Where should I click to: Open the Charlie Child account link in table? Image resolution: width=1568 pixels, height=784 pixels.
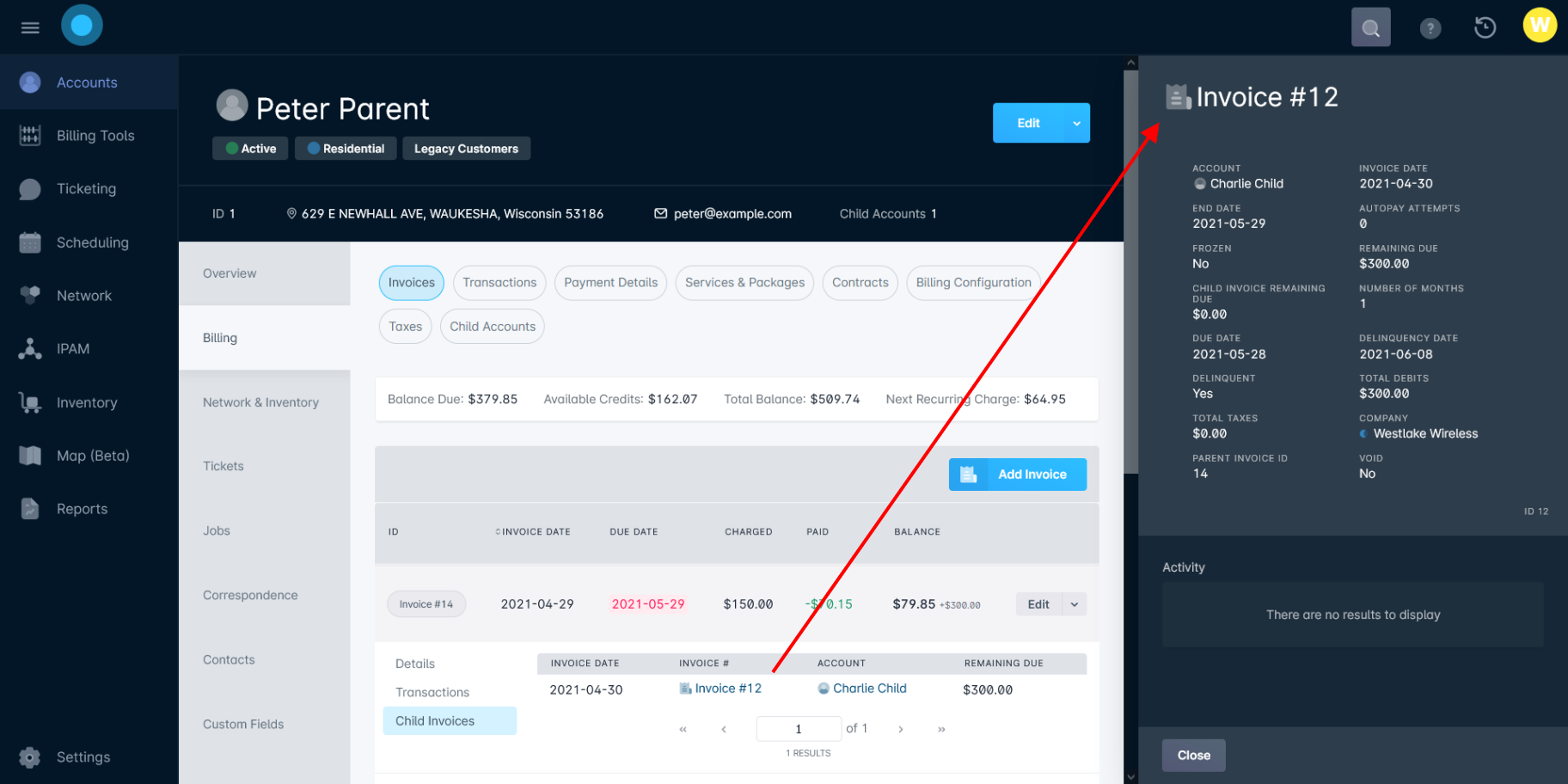[870, 689]
